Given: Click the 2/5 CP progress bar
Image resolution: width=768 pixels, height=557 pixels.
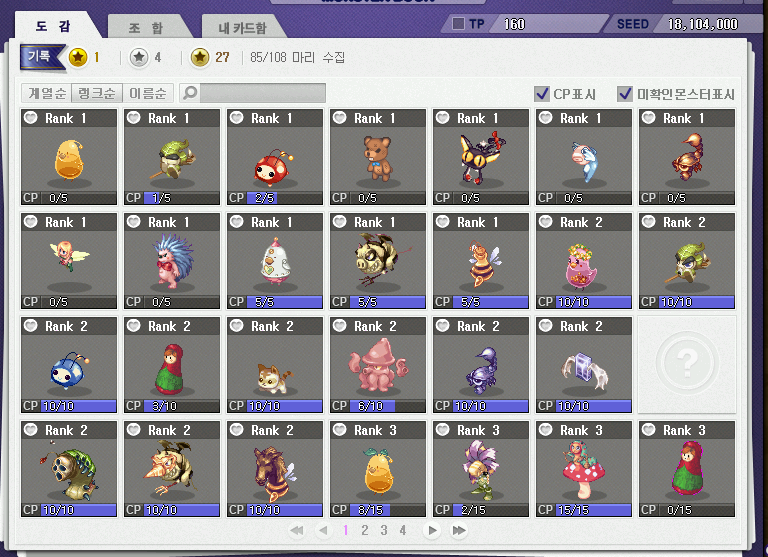Looking at the screenshot, I should (x=285, y=198).
